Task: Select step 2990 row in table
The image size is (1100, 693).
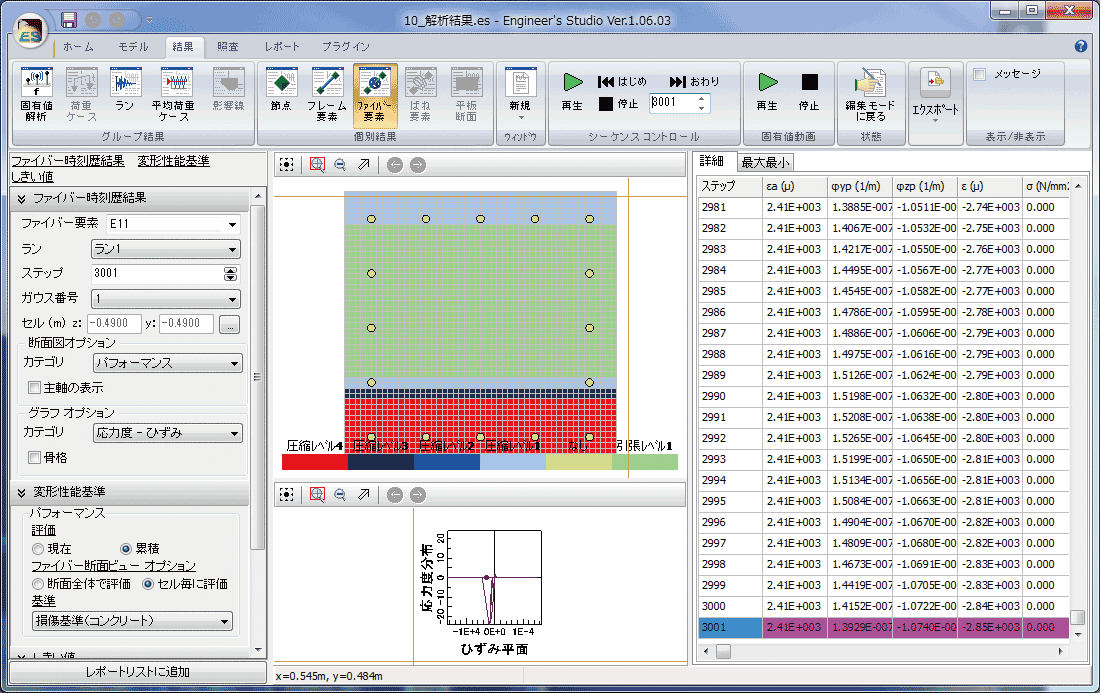Action: [x=883, y=396]
